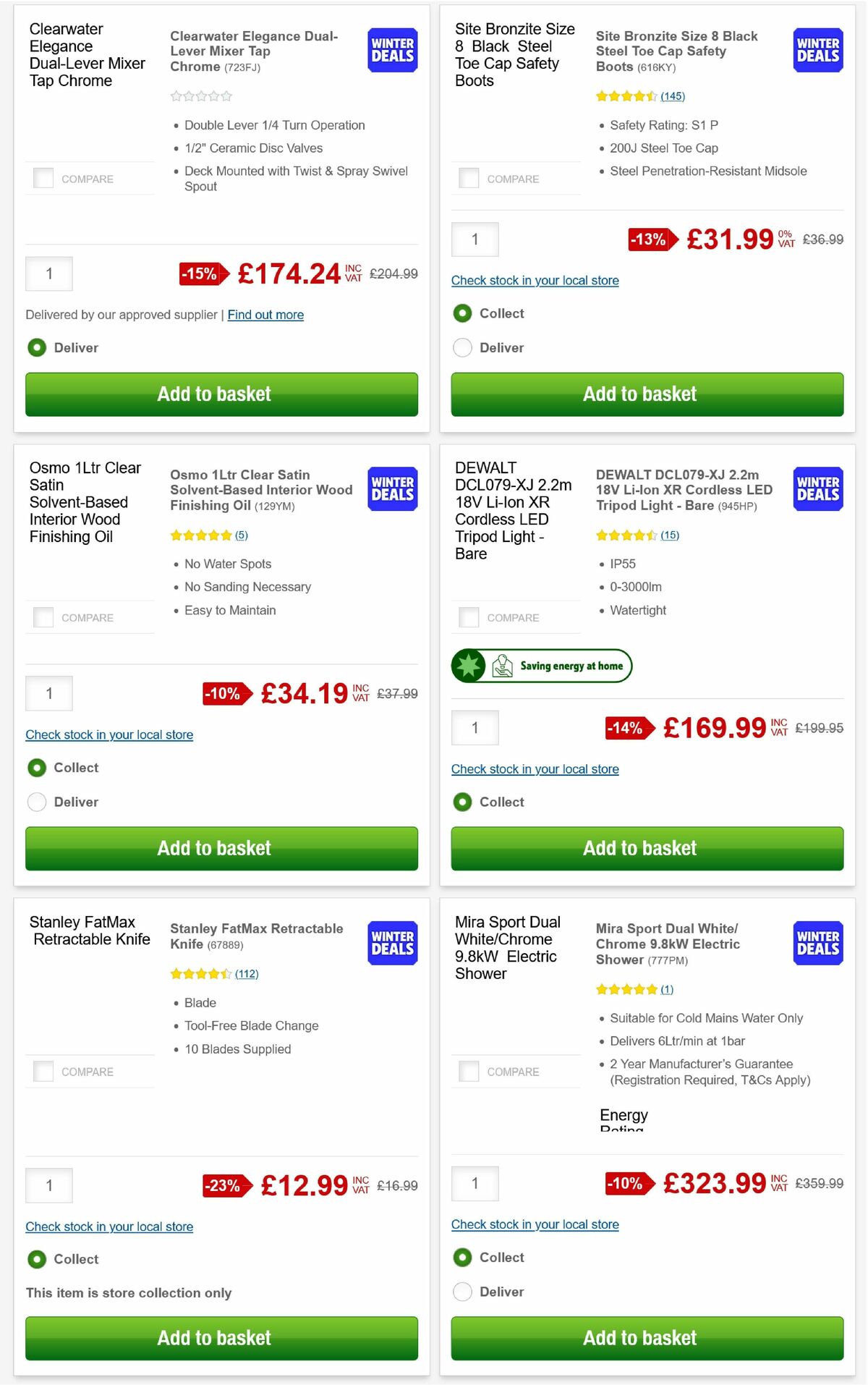Viewport: 868px width, 1385px height.
Task: Click the Winter Deals badge on DEWALT tripod light
Action: click(x=817, y=489)
